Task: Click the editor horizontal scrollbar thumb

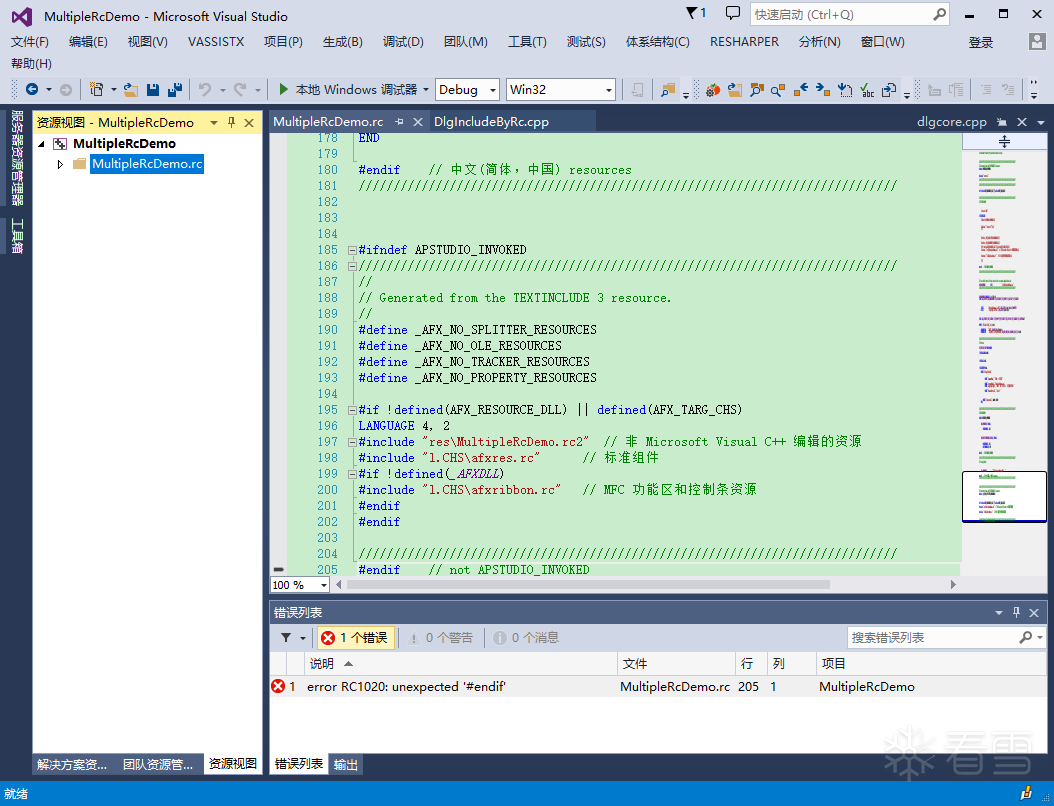Action: click(587, 585)
